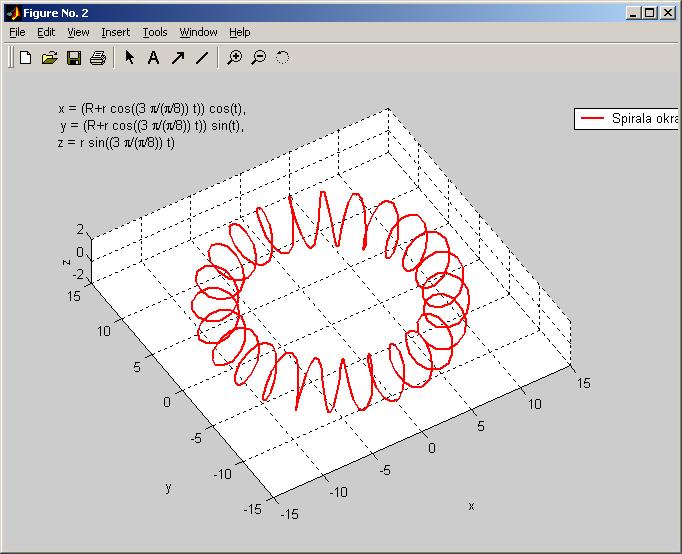The width and height of the screenshot is (682, 554).
Task: Open a file with the folder icon
Action: coord(49,58)
